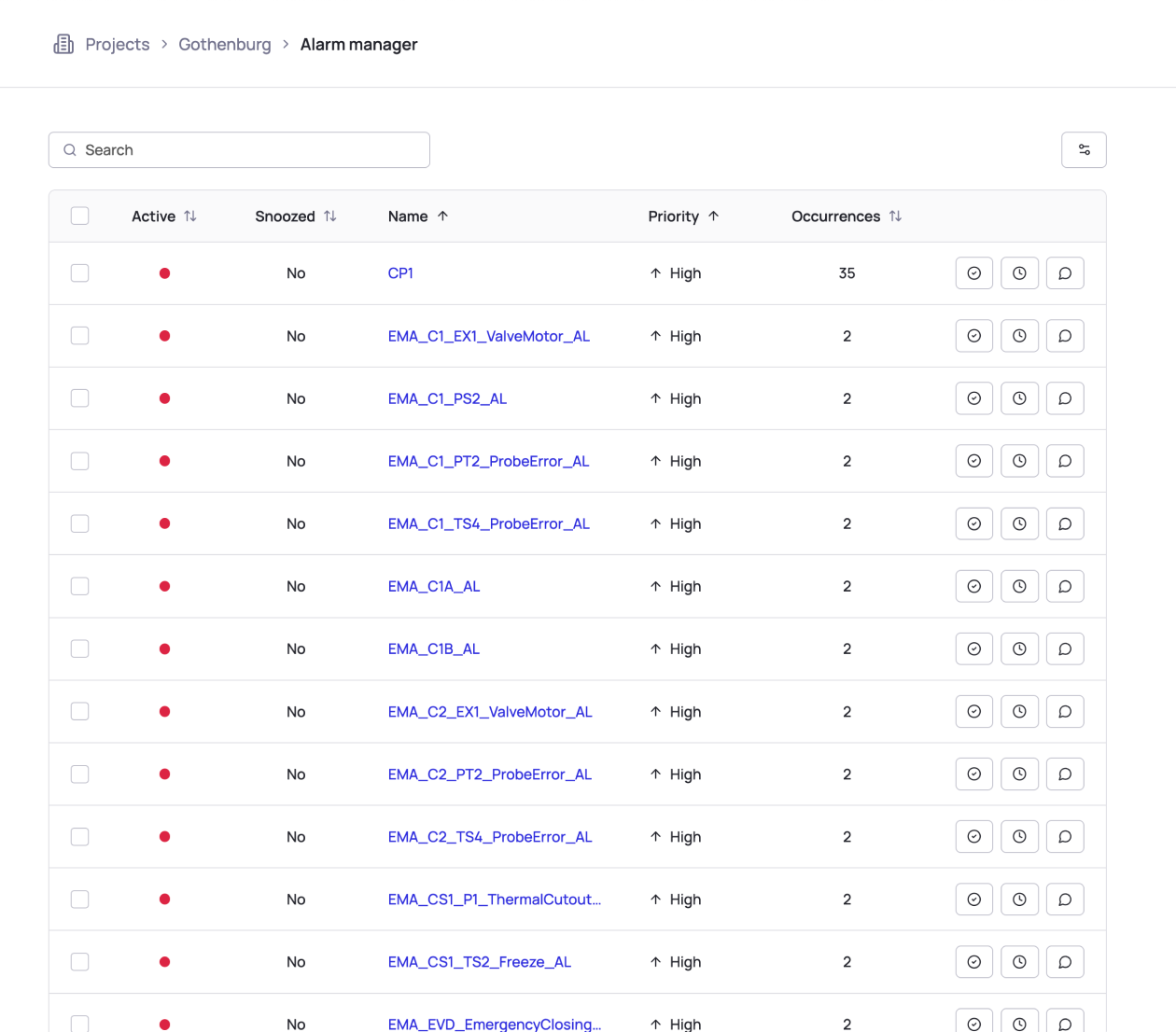Open comments for EMA_C1A_AL alarm
1176x1032 pixels.
click(1065, 587)
